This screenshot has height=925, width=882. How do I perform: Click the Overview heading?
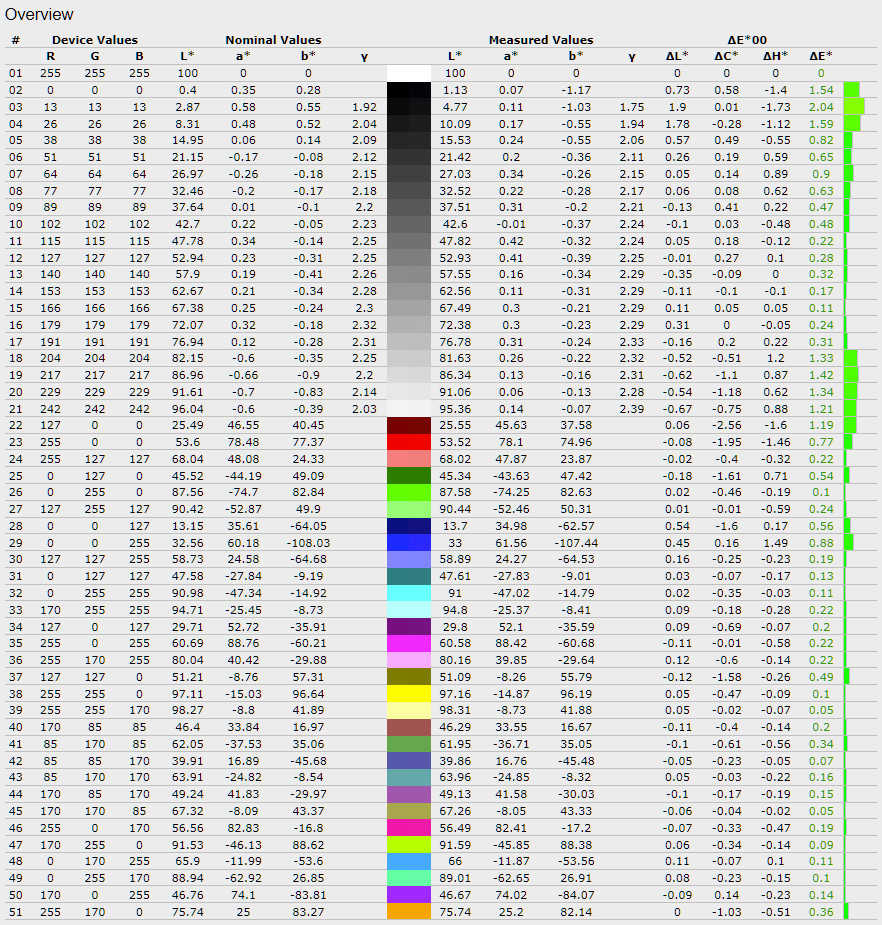pyautogui.click(x=39, y=15)
